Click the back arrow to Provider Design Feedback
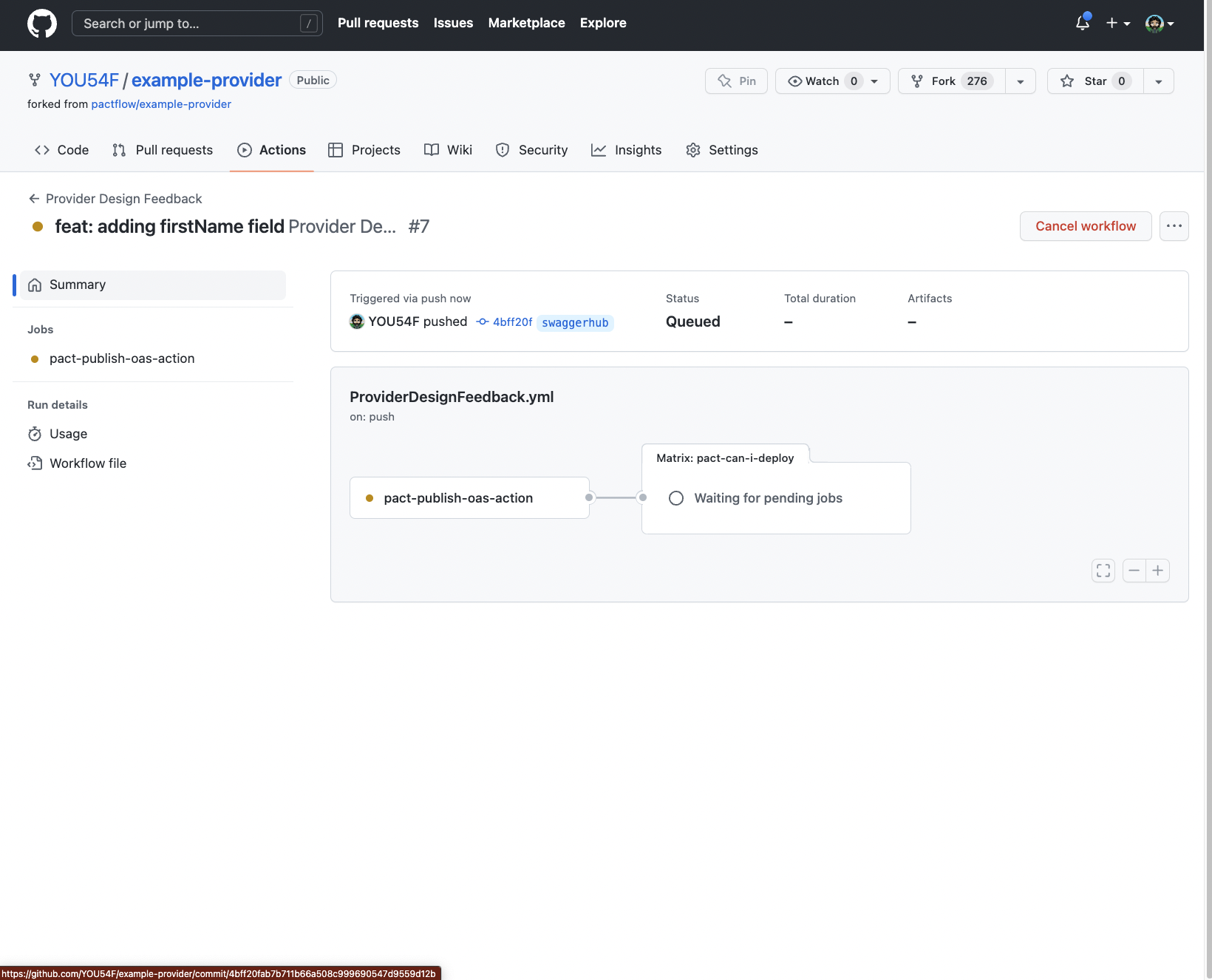The width and height of the screenshot is (1212, 980). coord(34,199)
